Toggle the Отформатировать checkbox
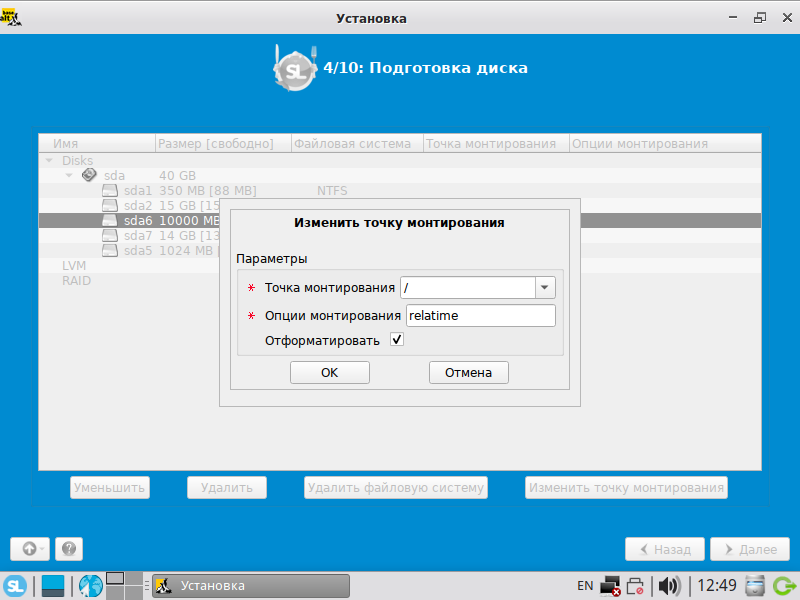The height and width of the screenshot is (600, 800). (x=397, y=339)
